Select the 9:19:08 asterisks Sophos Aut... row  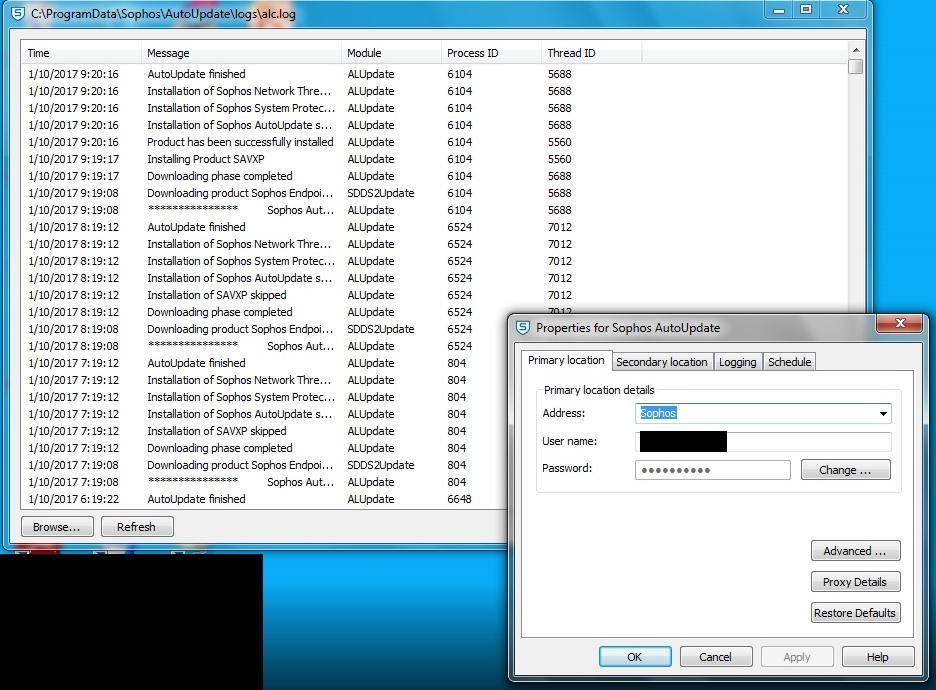pos(435,210)
